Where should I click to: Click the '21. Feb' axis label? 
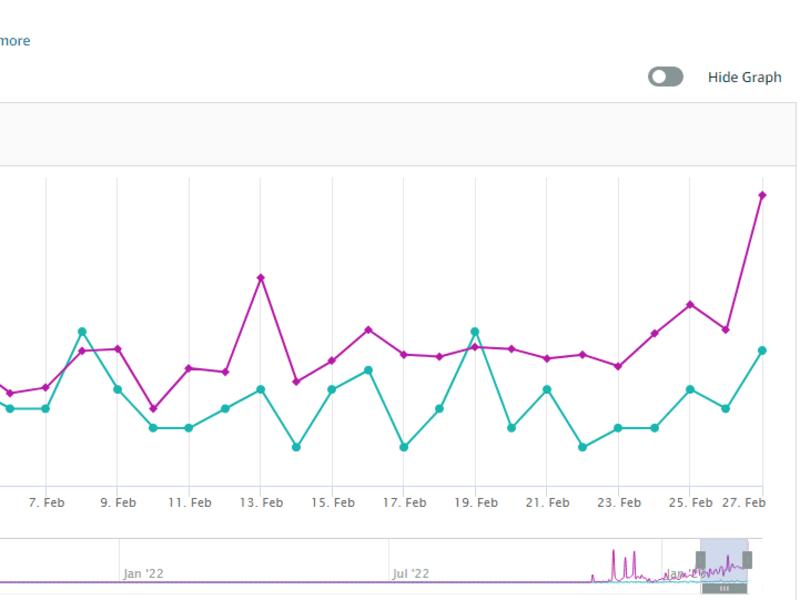pos(547,503)
